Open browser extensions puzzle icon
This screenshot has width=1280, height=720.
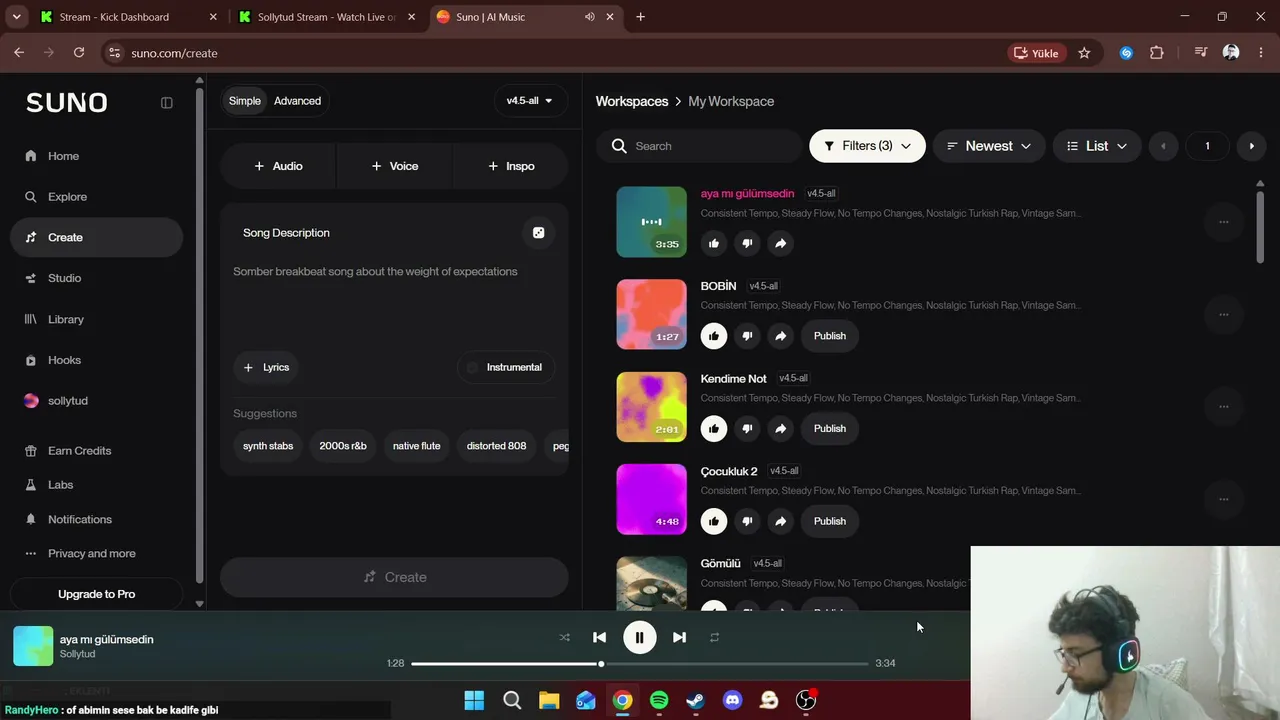coord(1157,53)
